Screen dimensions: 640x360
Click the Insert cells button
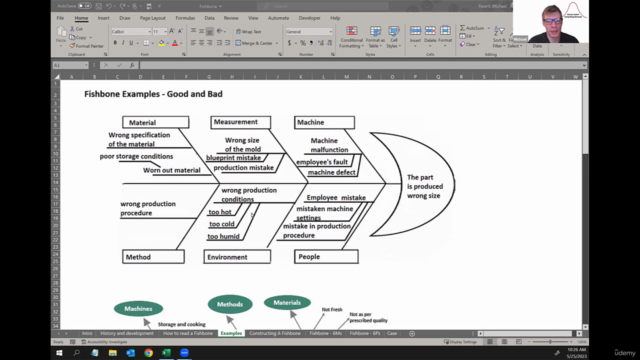415,36
